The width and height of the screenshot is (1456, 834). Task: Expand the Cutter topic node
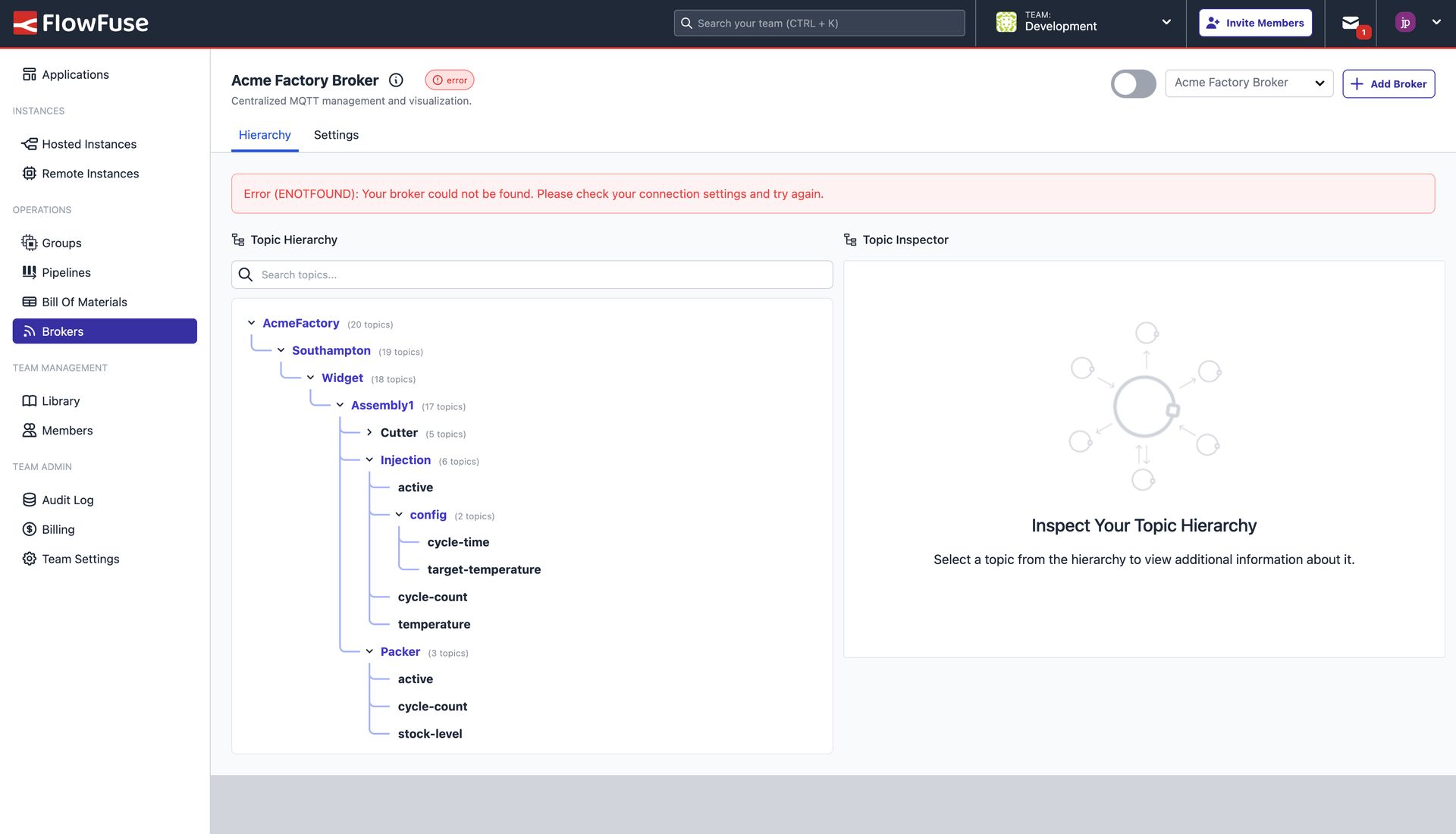369,432
